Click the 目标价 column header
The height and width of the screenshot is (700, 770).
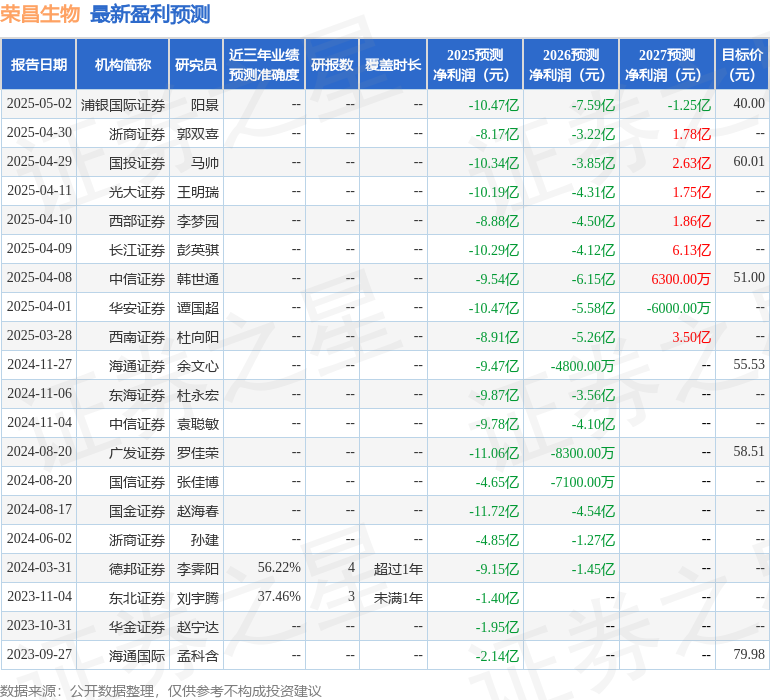[x=742, y=65]
